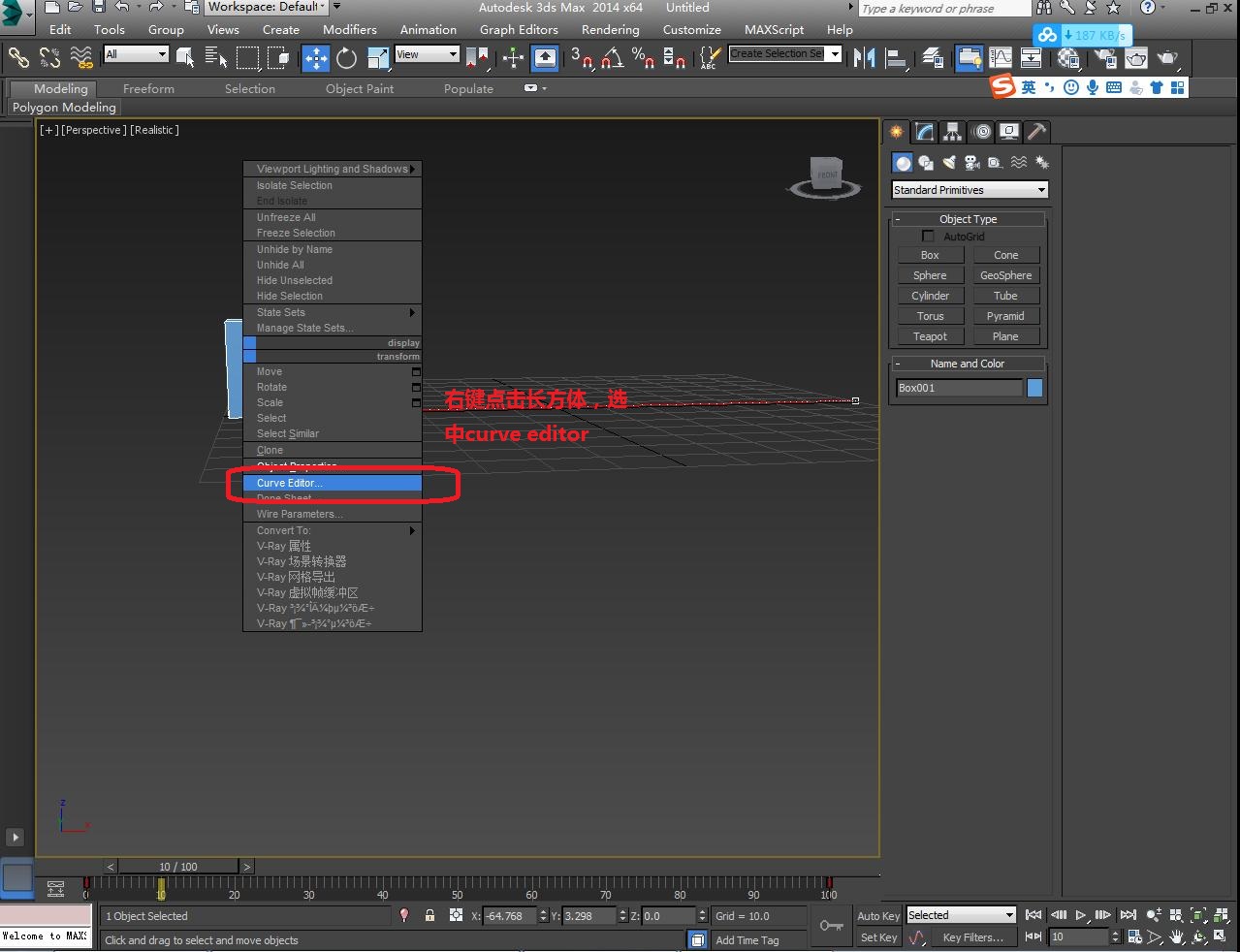Activate the Select and Rotate tool
The width and height of the screenshot is (1240, 952).
(x=346, y=58)
